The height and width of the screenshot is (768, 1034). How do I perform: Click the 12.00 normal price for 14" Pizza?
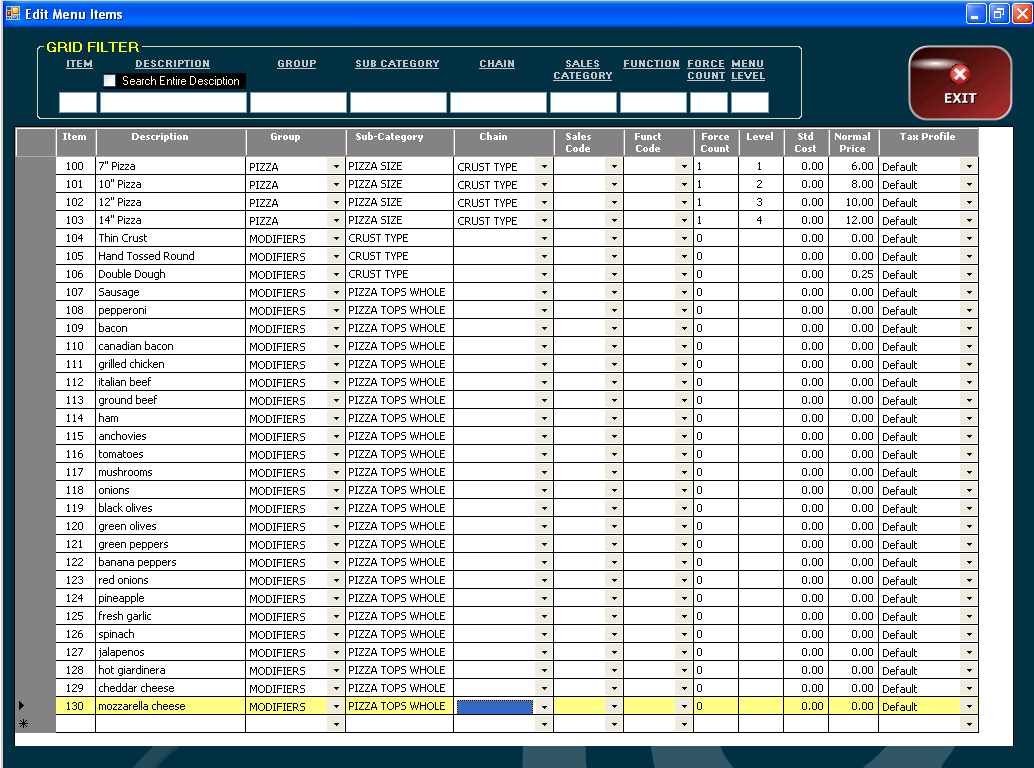click(x=853, y=220)
